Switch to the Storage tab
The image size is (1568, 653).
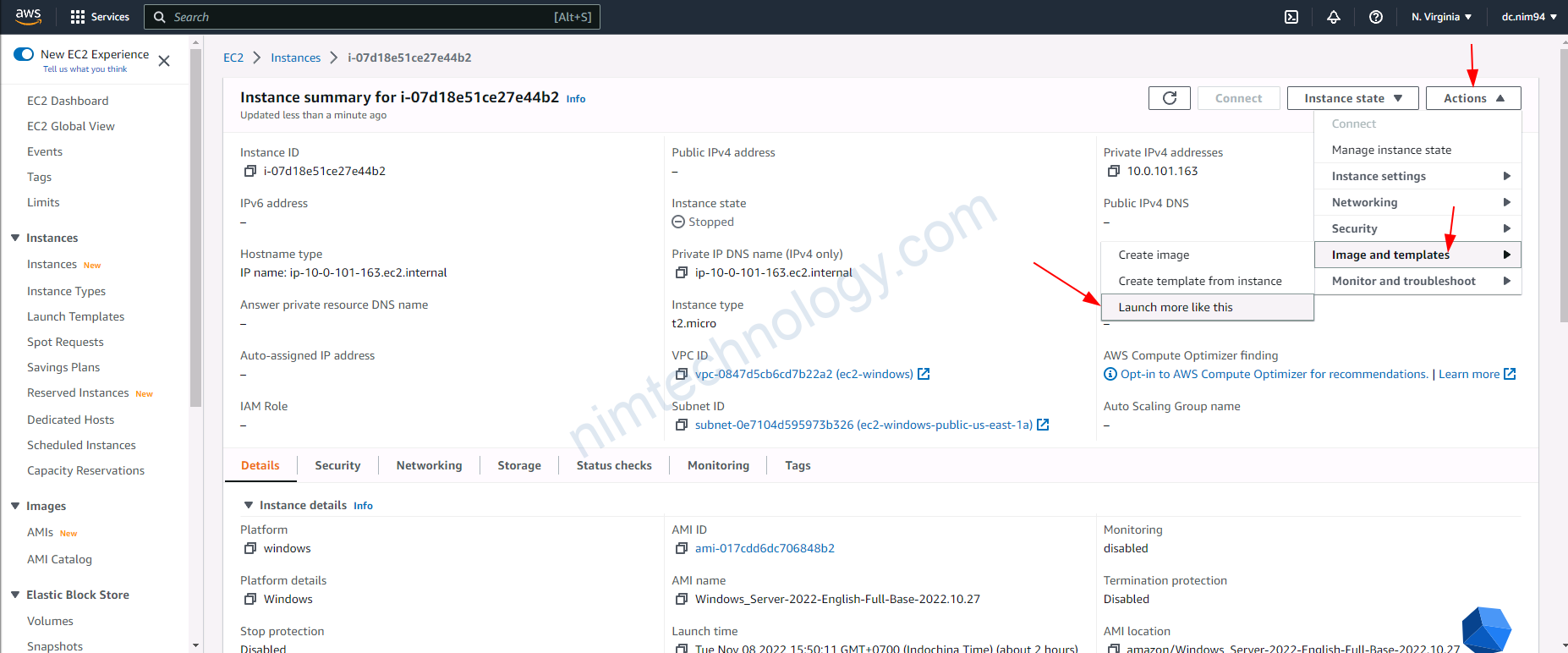(x=519, y=465)
